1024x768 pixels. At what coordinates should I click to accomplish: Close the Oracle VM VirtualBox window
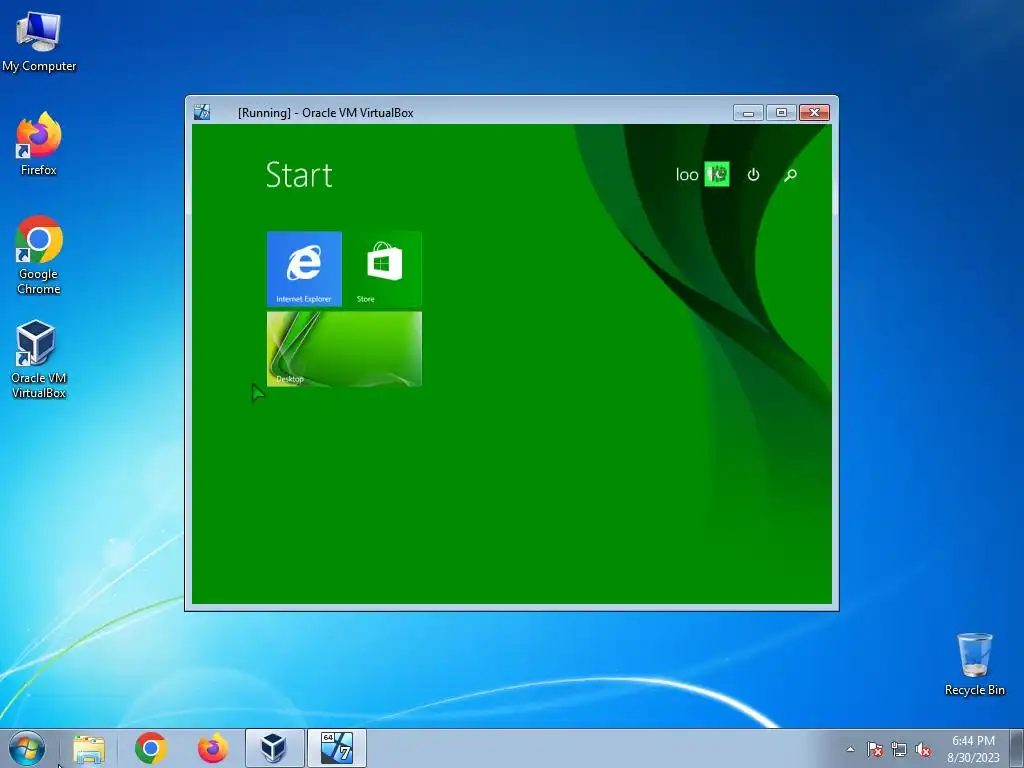(x=814, y=113)
